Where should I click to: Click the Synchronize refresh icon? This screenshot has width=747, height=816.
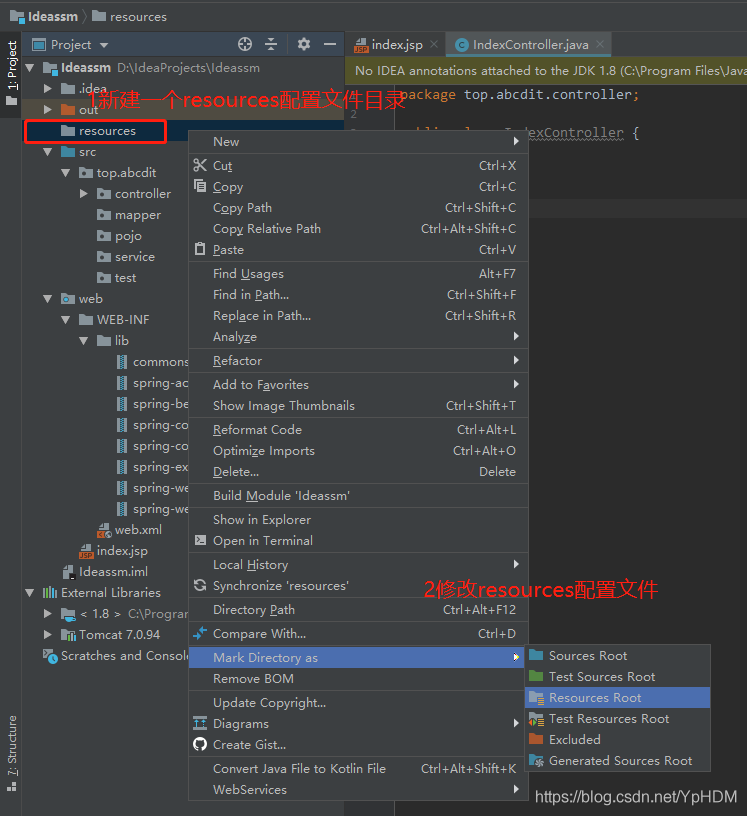pos(200,585)
